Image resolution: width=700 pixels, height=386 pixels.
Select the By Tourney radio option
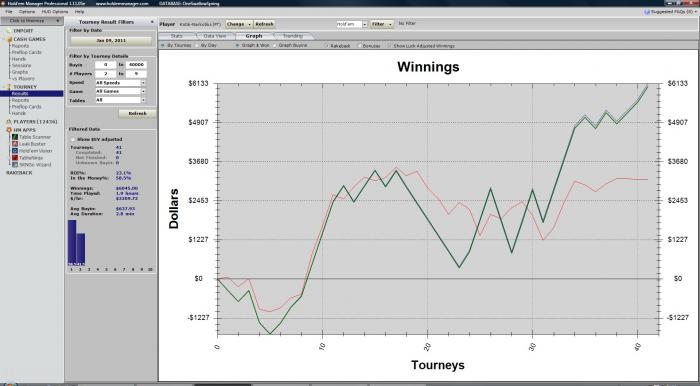pyautogui.click(x=162, y=46)
